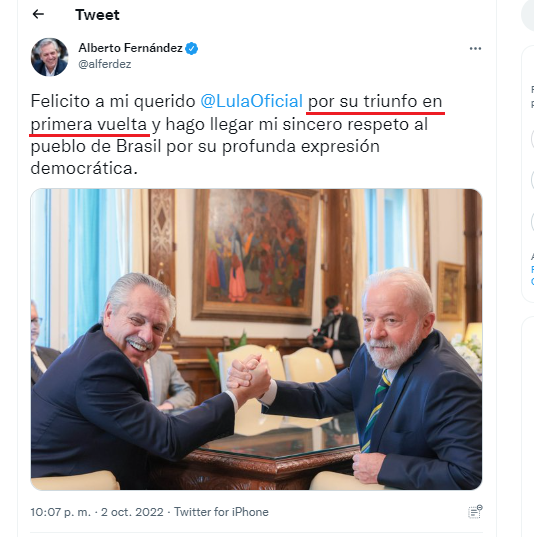
Task: Focus the partially visible search field
Action: 528,14
